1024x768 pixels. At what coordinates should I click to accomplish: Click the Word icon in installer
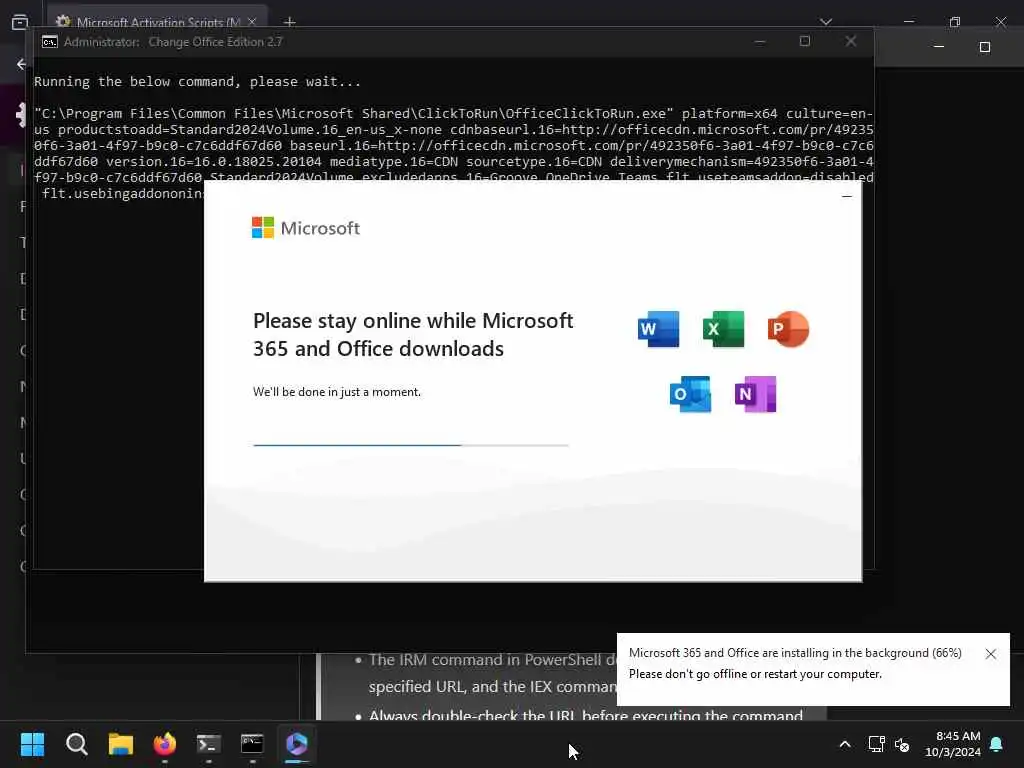tap(658, 329)
